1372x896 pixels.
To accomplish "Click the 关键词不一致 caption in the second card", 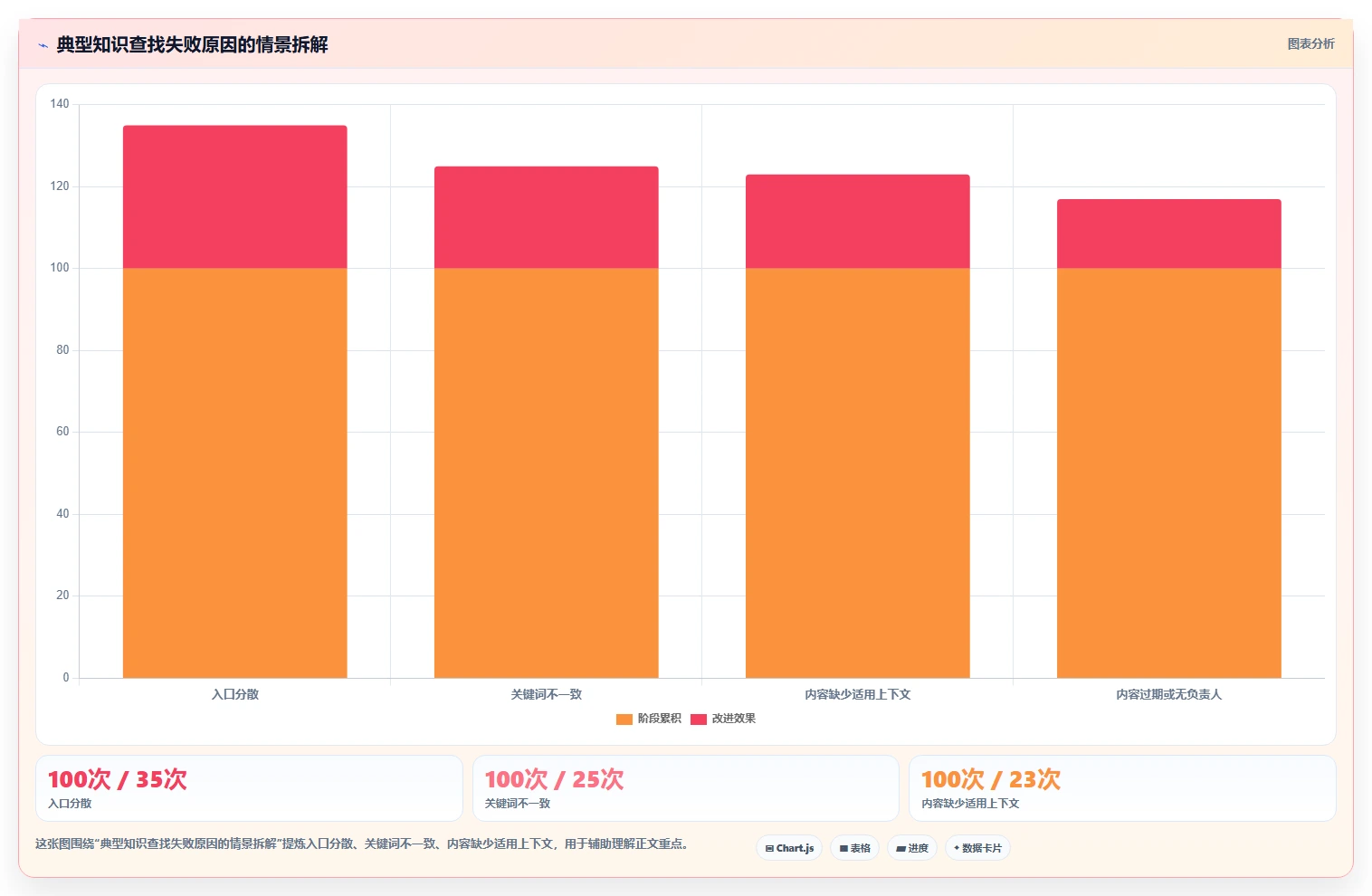I will tap(517, 804).
